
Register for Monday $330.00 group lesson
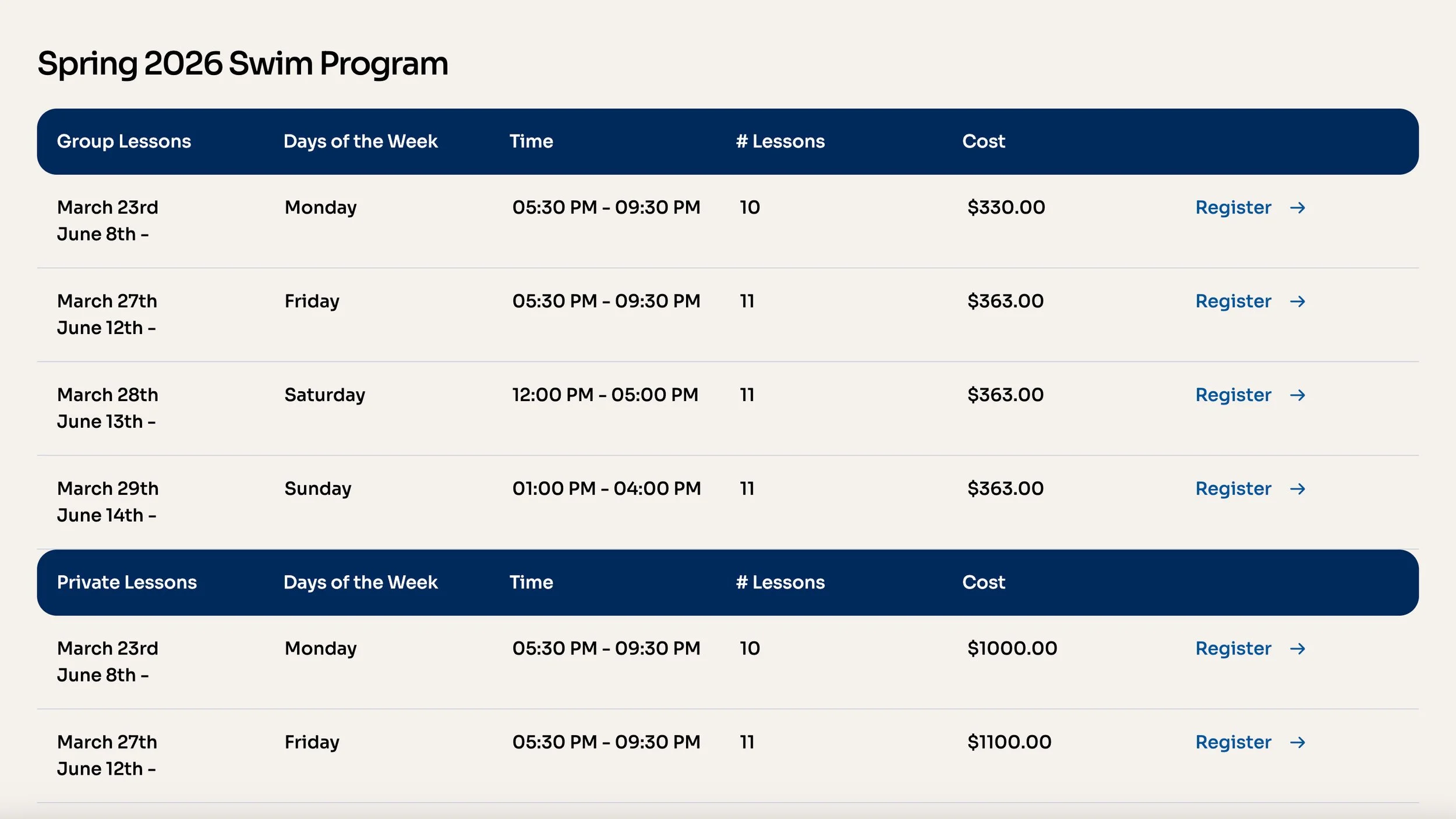[x=1233, y=208]
